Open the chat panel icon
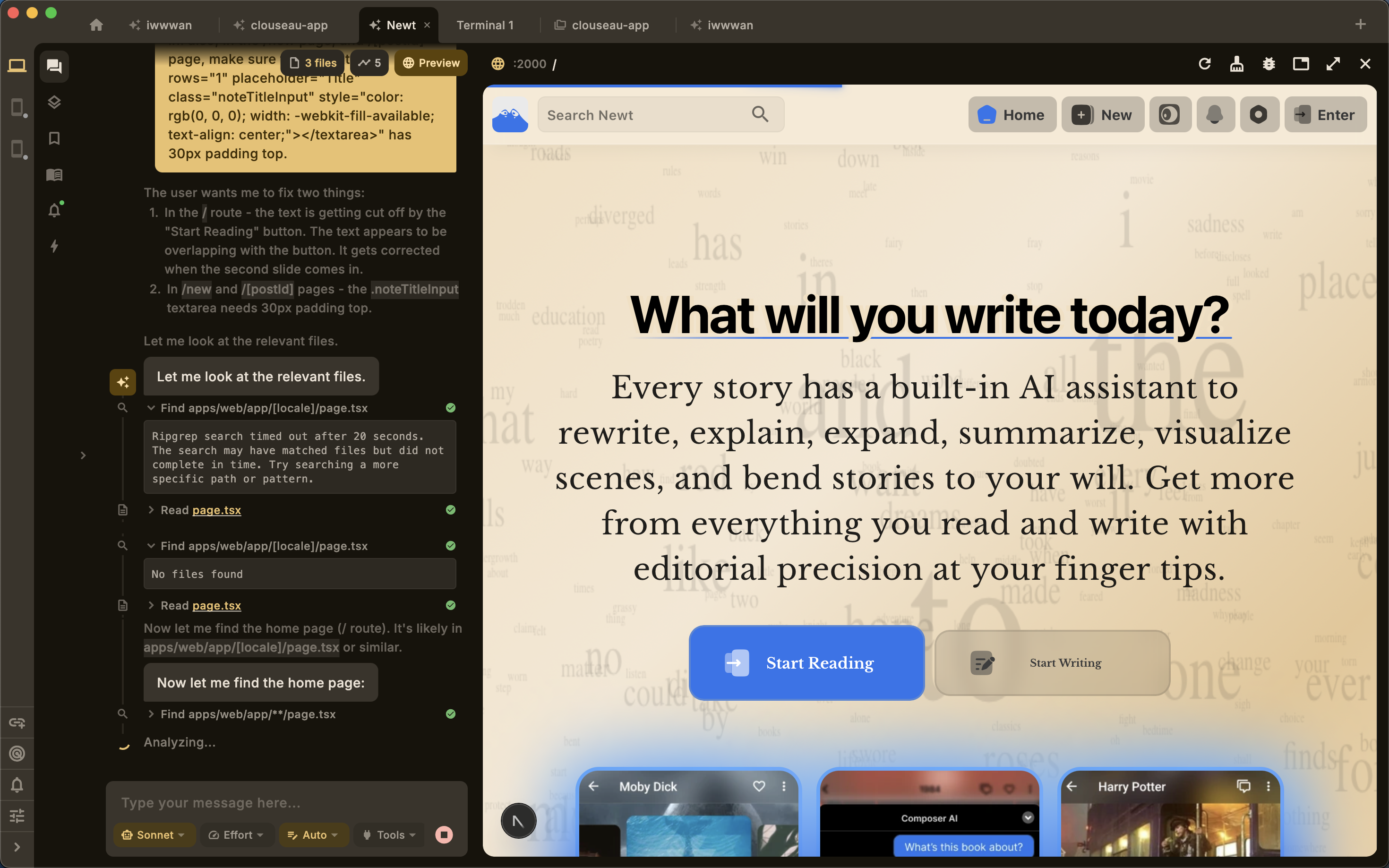Screen dimensions: 1389x868 (54, 66)
